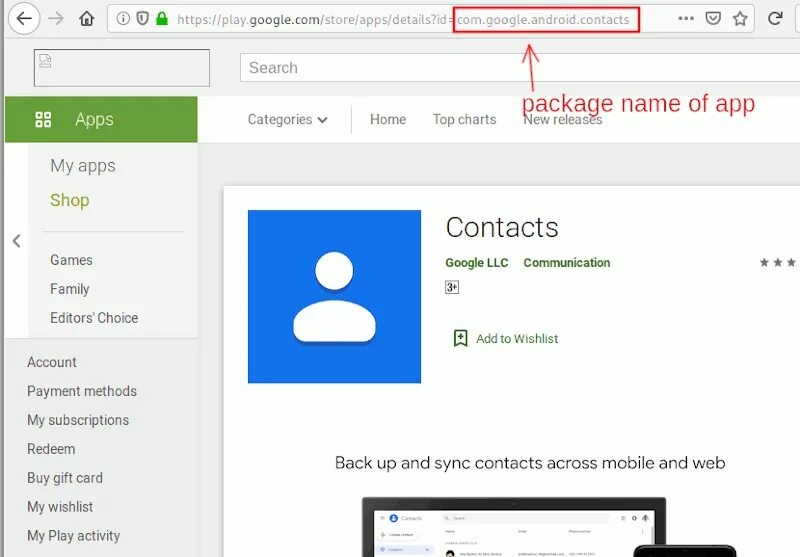Viewport: 800px width, 557px height.
Task: Click the 'Back up and sync contacts' heading
Action: [x=530, y=463]
